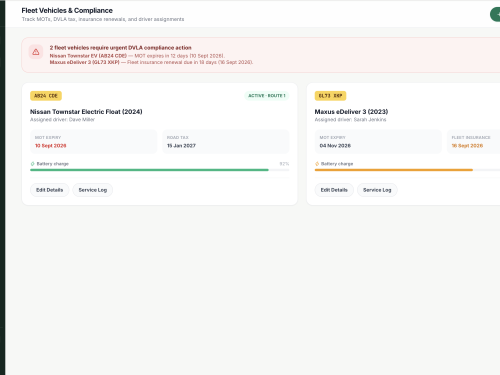
Task: Click the road tax date "15 Jan 2027"
Action: [x=181, y=146]
